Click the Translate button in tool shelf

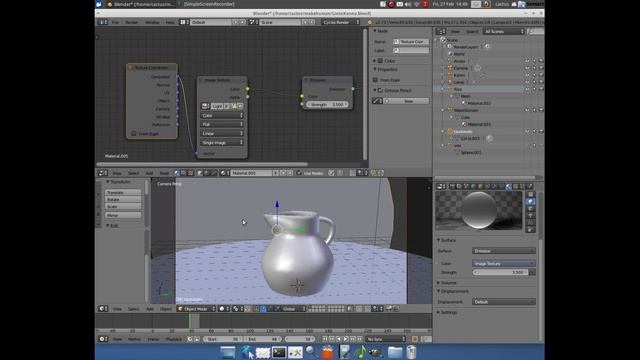pyautogui.click(x=123, y=192)
